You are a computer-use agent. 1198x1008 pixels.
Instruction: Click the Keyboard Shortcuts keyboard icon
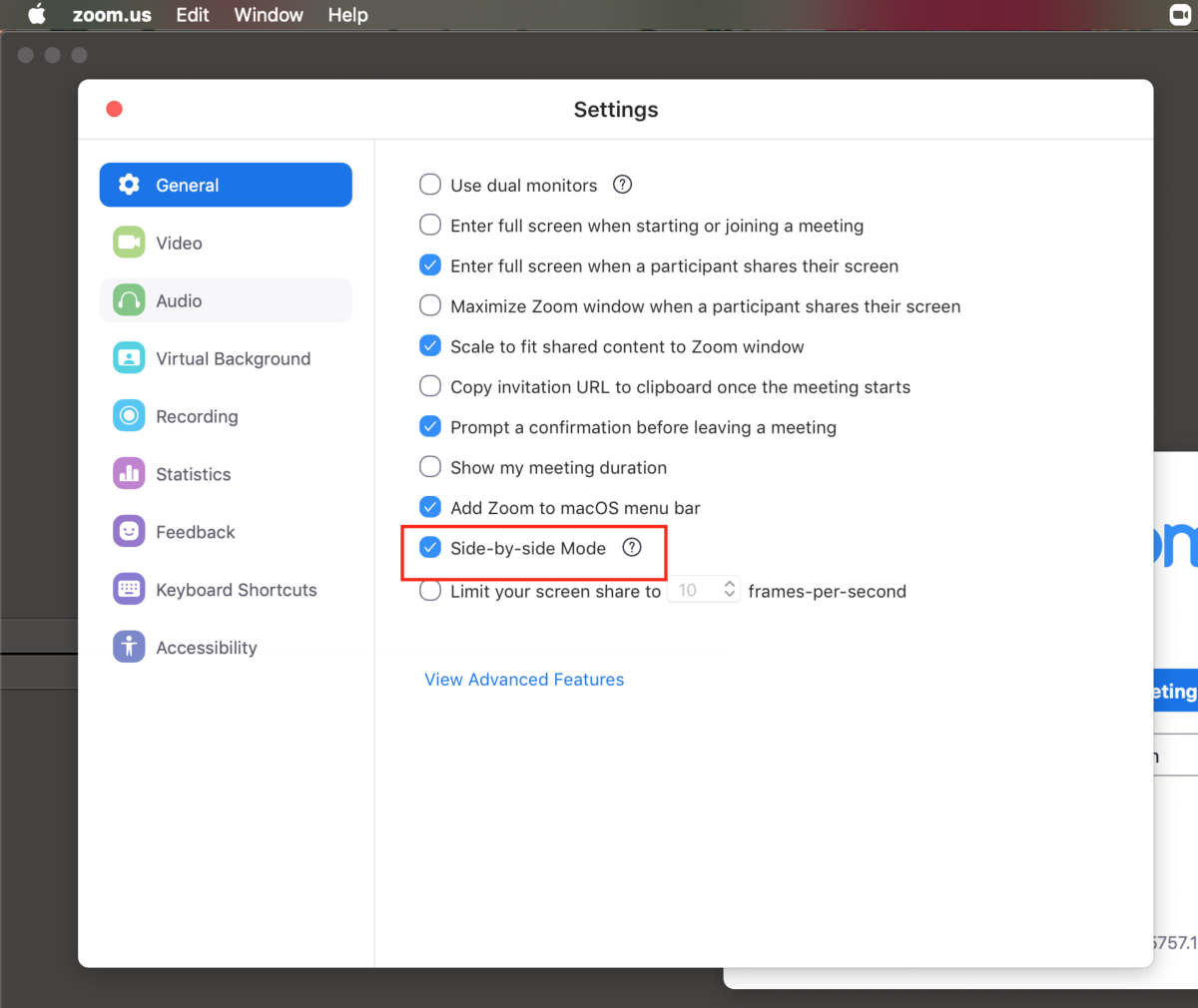tap(129, 590)
